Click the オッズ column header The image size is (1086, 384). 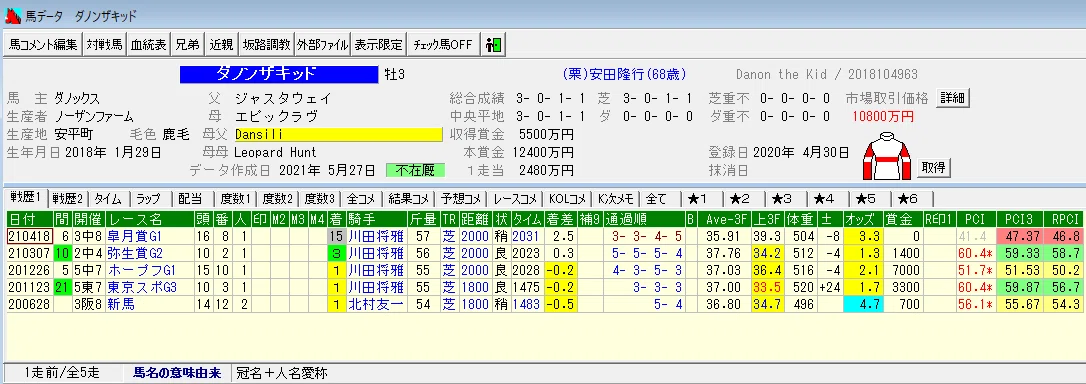click(x=864, y=220)
